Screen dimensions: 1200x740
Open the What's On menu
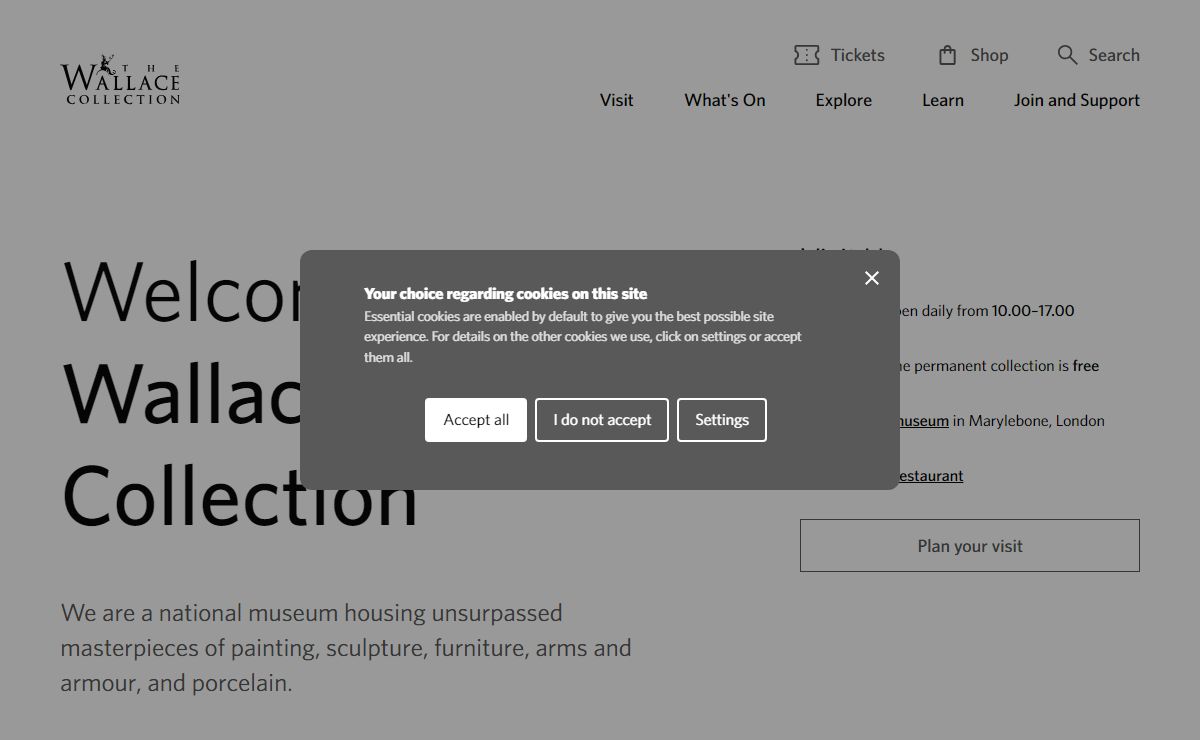tap(725, 100)
